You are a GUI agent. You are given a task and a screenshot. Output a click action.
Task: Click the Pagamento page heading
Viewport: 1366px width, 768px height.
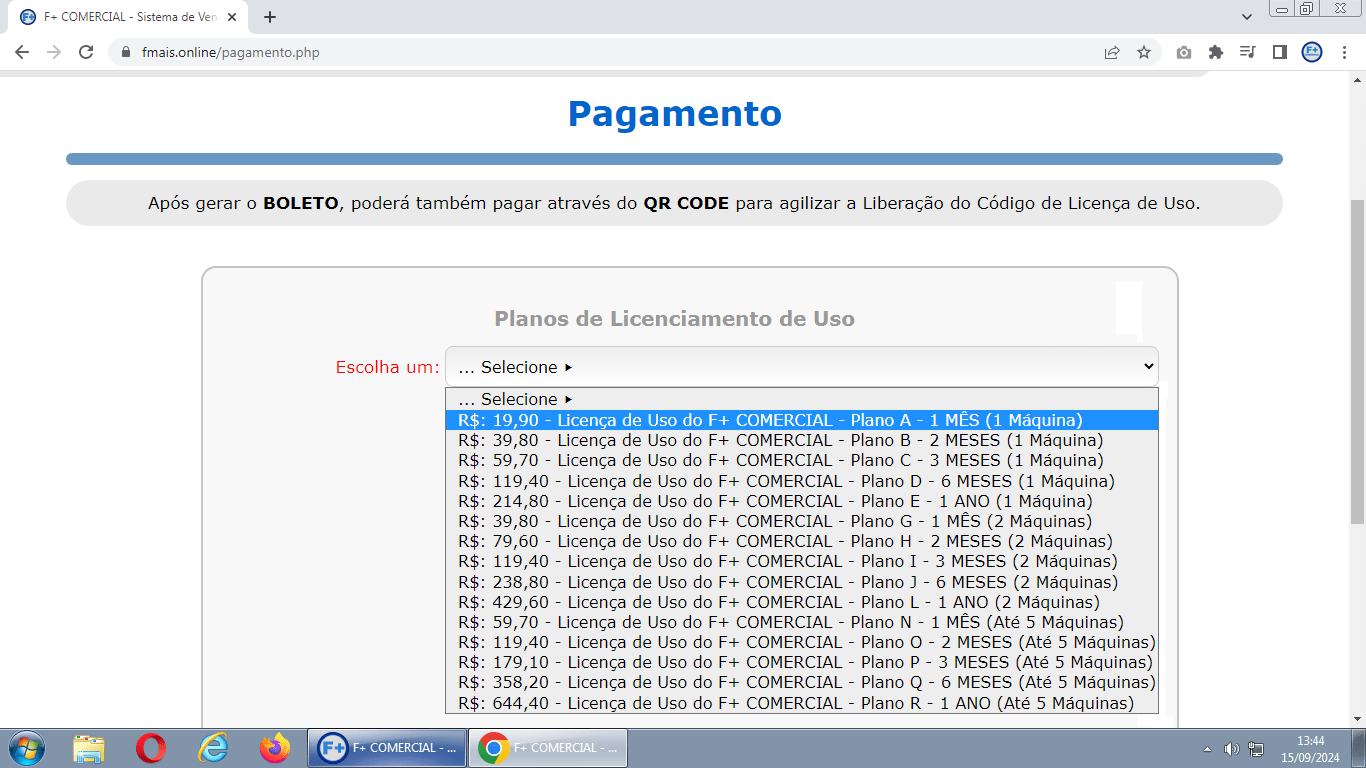click(x=675, y=113)
